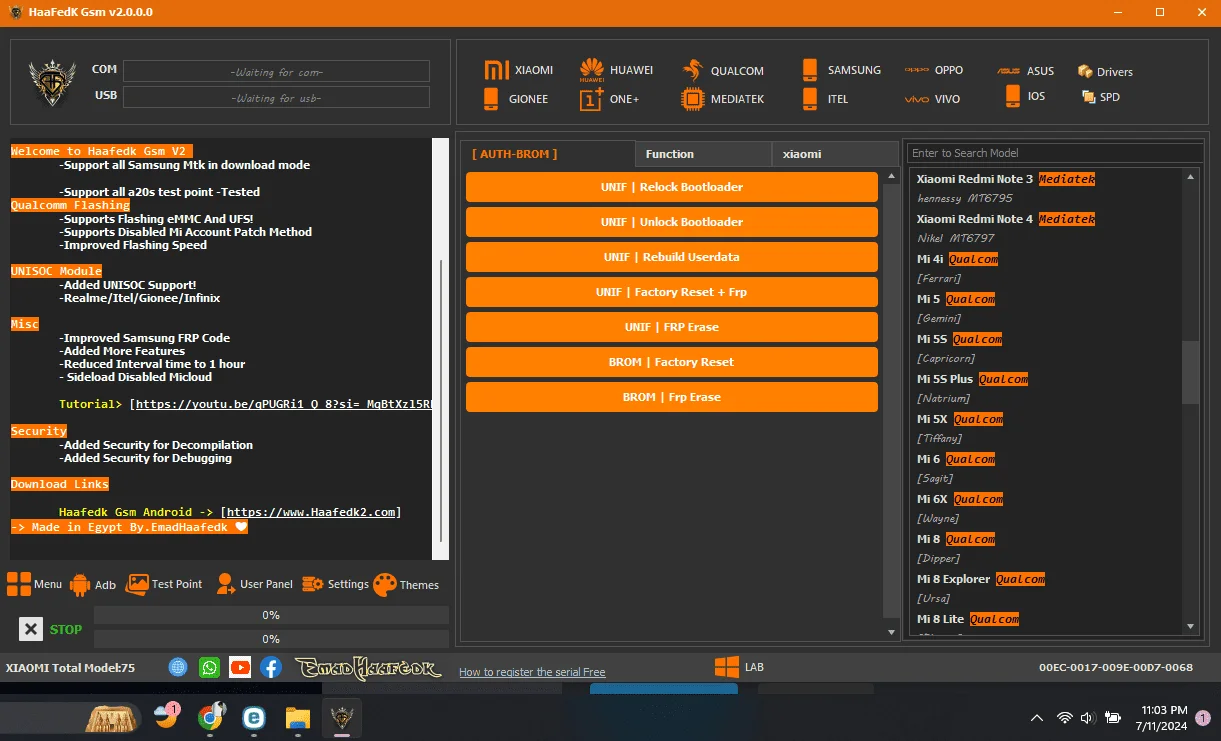Switch to the AUTH-BROM tab
1221x741 pixels.
[548, 154]
